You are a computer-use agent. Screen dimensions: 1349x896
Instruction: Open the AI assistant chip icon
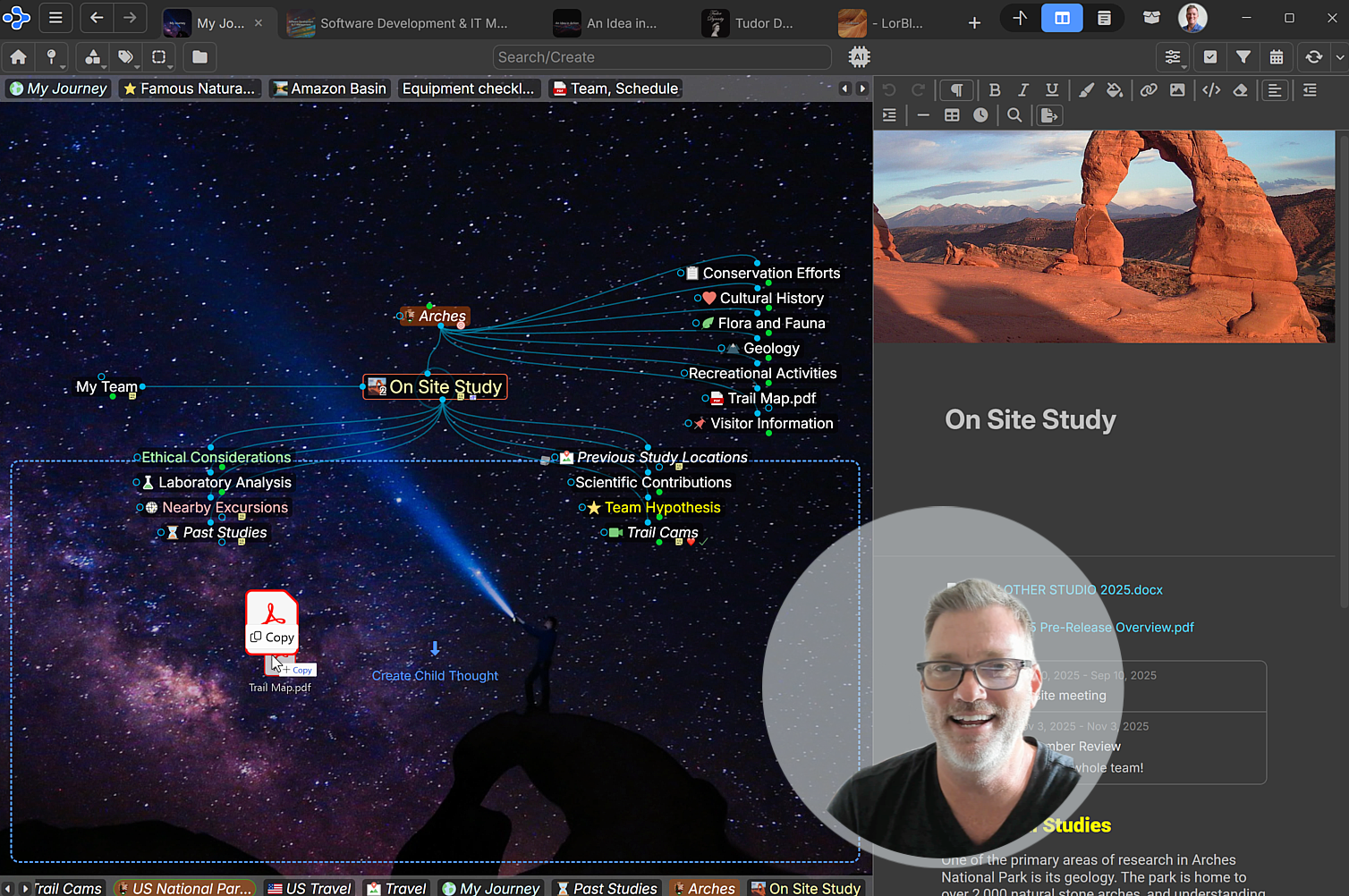point(859,57)
